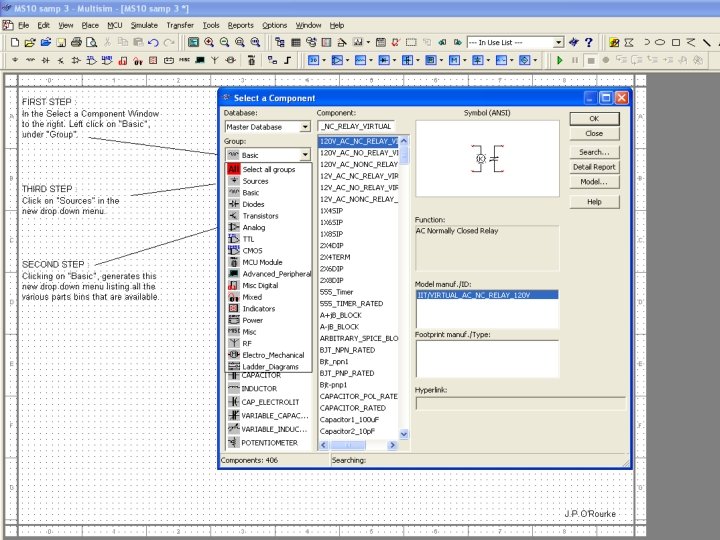
Task: Open the Transfer menu
Action: coord(180,25)
